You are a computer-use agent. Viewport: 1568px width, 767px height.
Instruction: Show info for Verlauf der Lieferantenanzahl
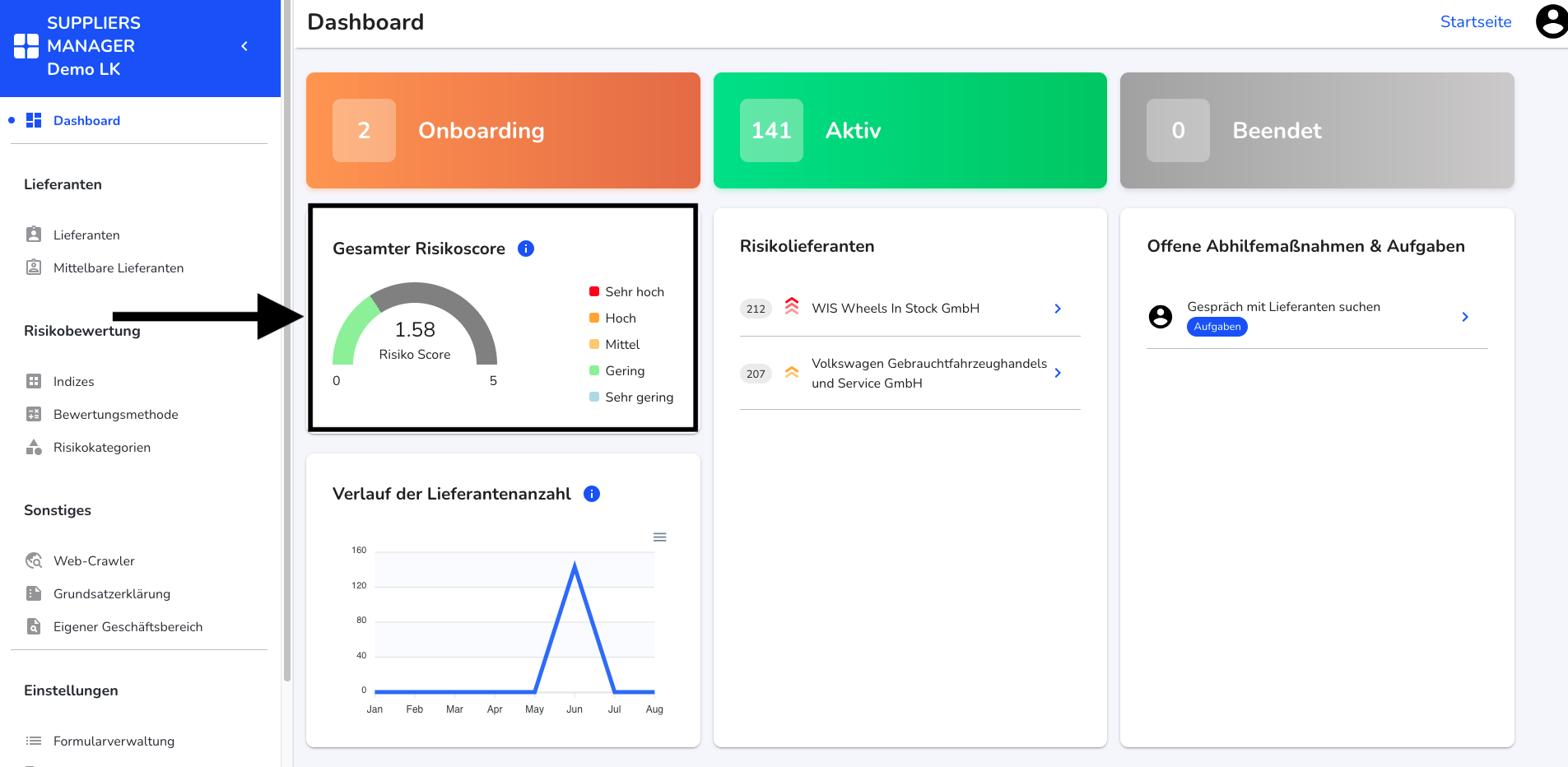pos(592,494)
